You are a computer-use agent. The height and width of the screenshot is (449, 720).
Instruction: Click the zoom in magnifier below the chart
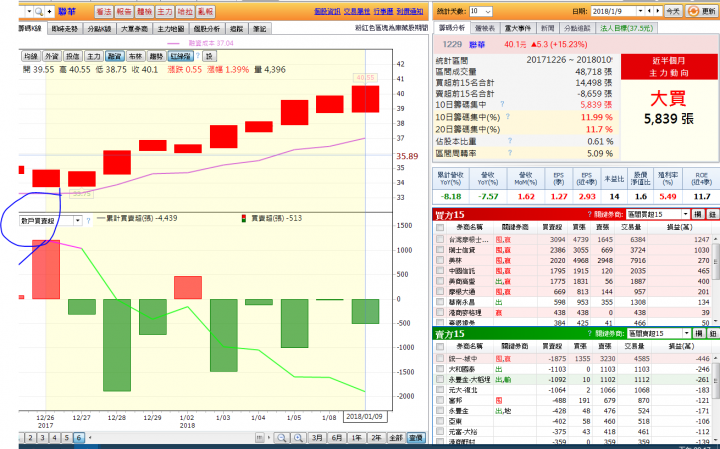pyautogui.click(x=298, y=438)
